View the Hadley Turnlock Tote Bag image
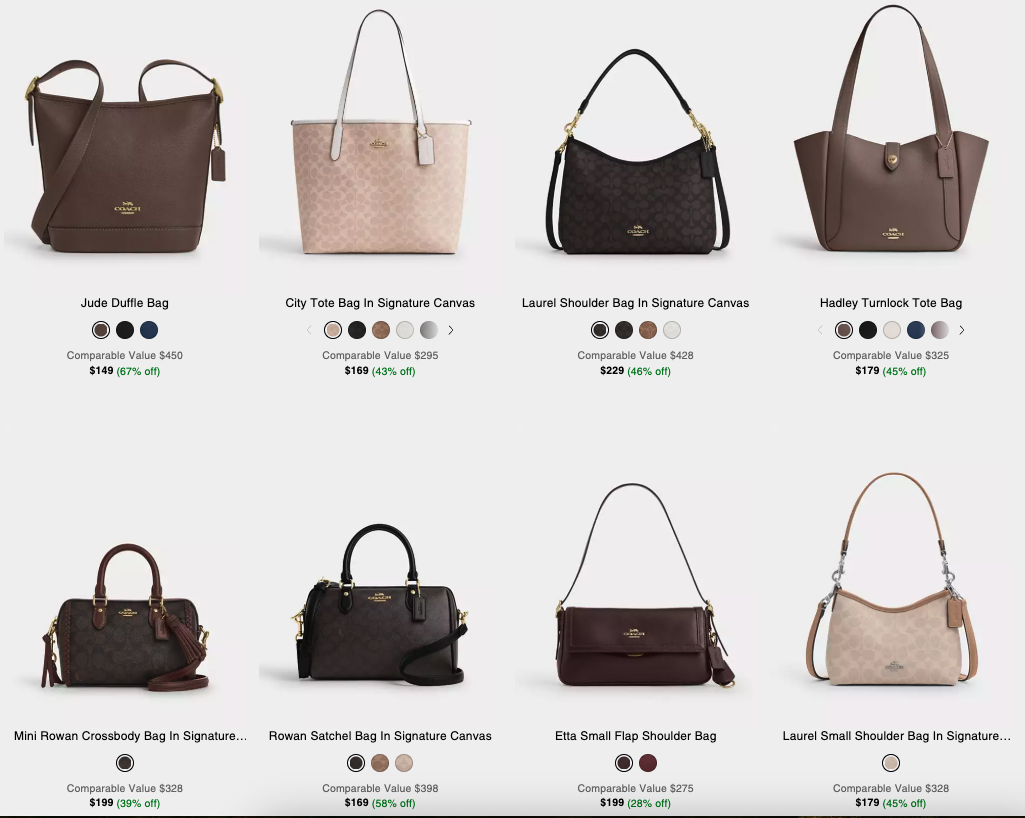This screenshot has height=818, width=1025. pos(891,129)
